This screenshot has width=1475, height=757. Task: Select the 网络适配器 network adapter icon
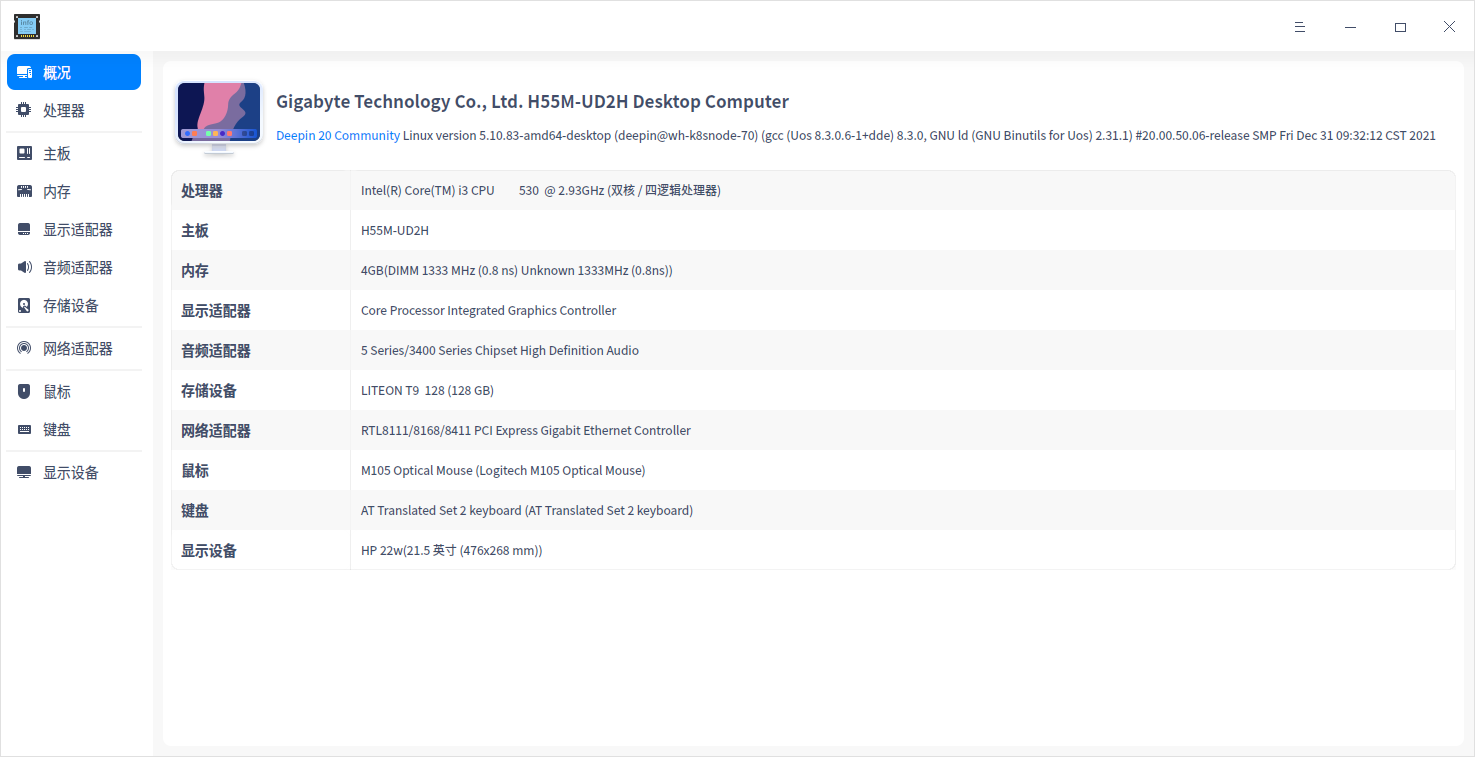tap(23, 348)
